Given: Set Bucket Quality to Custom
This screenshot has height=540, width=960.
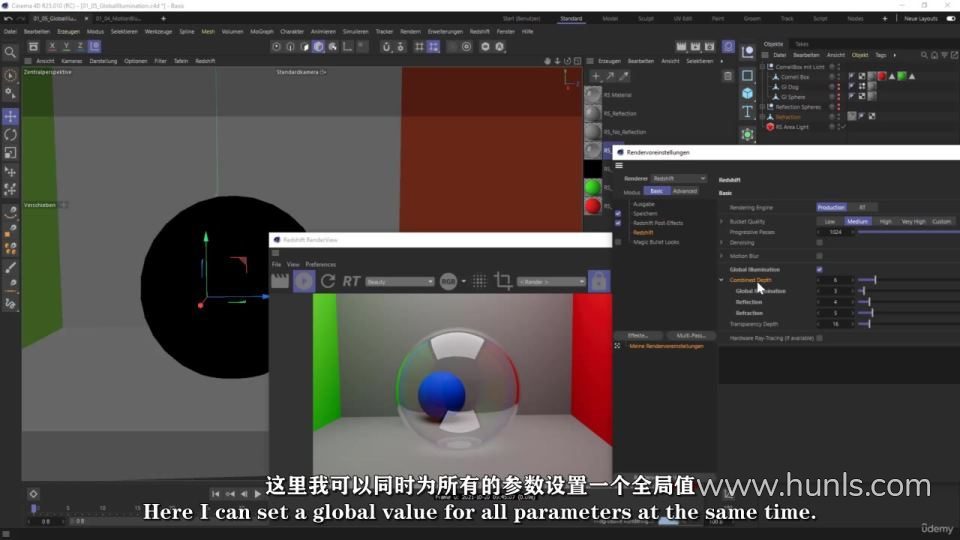Looking at the screenshot, I should [942, 222].
